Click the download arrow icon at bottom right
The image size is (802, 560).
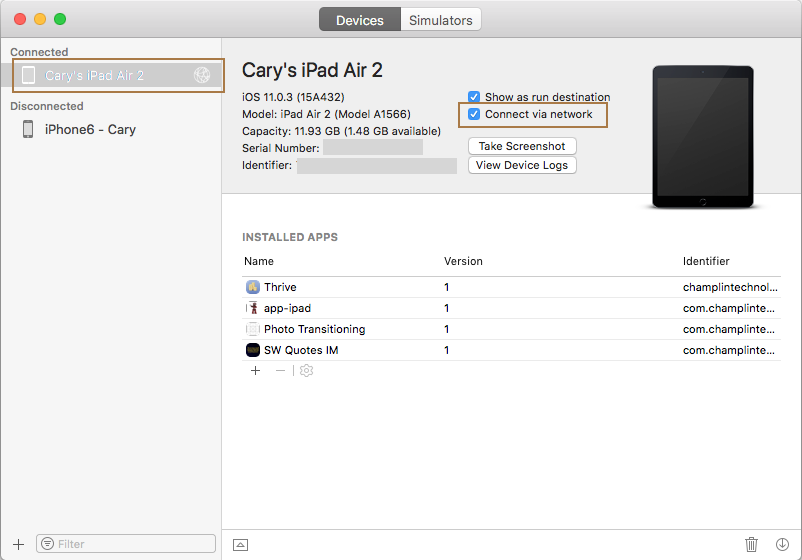pos(782,544)
